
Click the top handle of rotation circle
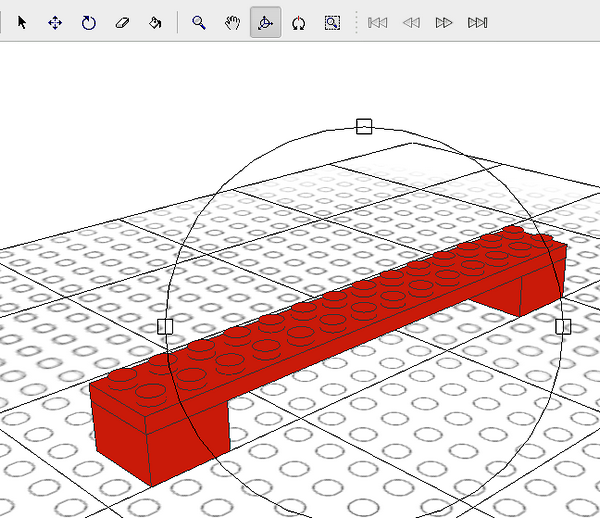click(x=364, y=126)
